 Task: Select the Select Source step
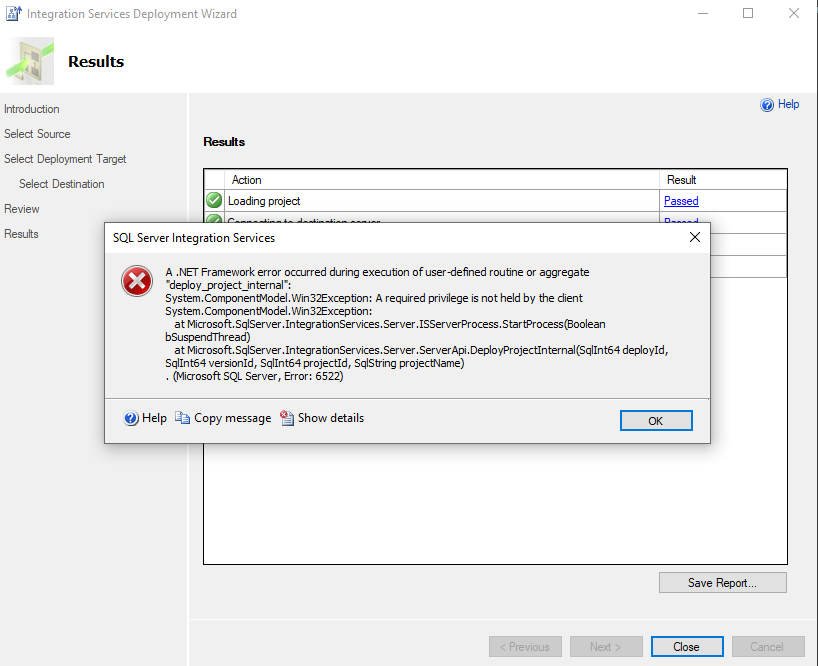[x=37, y=134]
